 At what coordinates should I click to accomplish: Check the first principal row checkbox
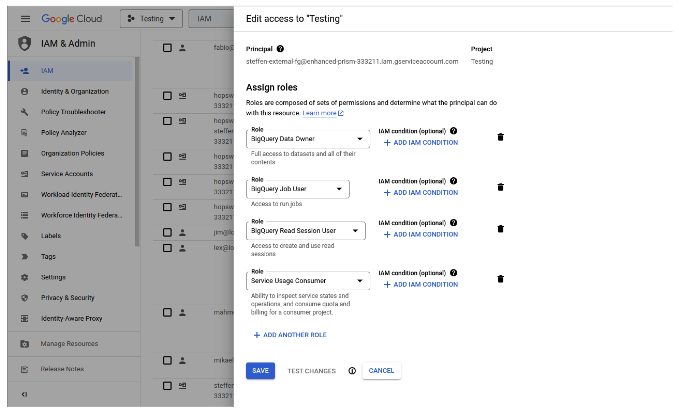(168, 48)
